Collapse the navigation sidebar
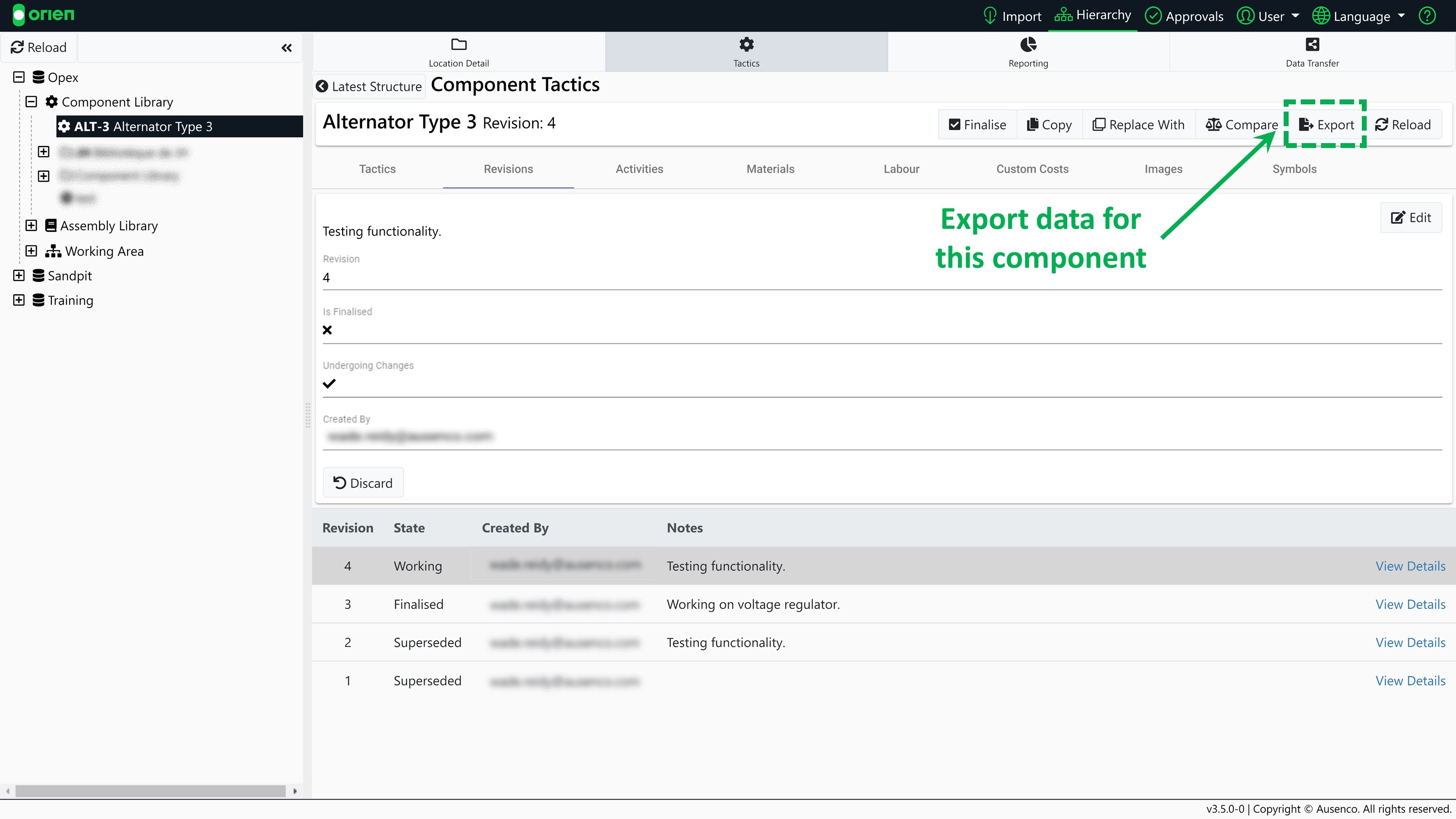1456x819 pixels. 286,48
